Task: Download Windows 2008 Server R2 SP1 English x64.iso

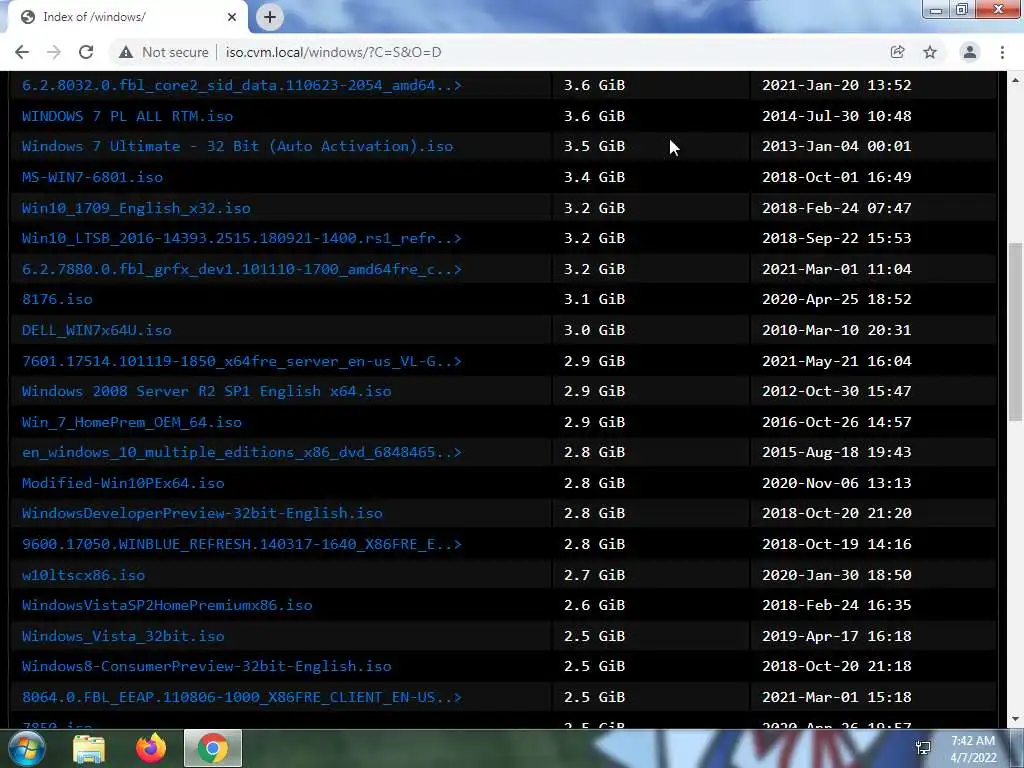Action: point(206,391)
